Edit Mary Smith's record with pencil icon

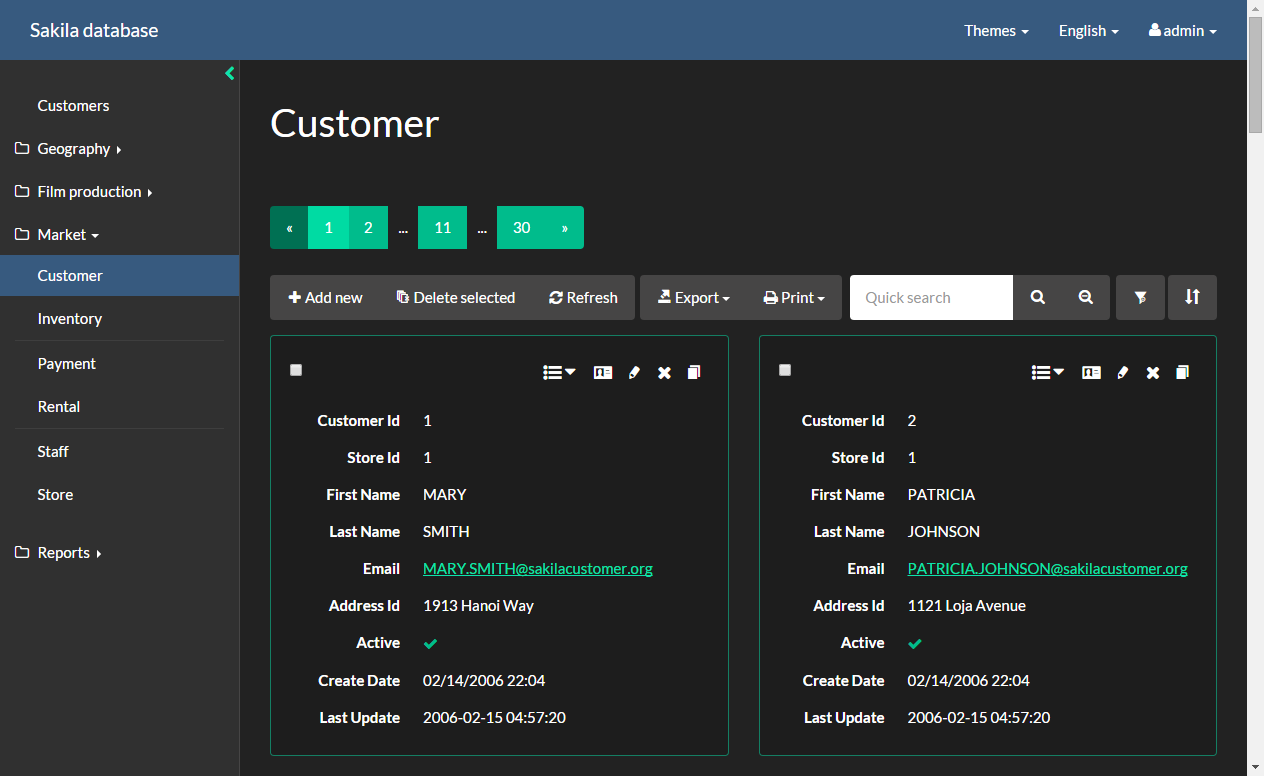[634, 373]
